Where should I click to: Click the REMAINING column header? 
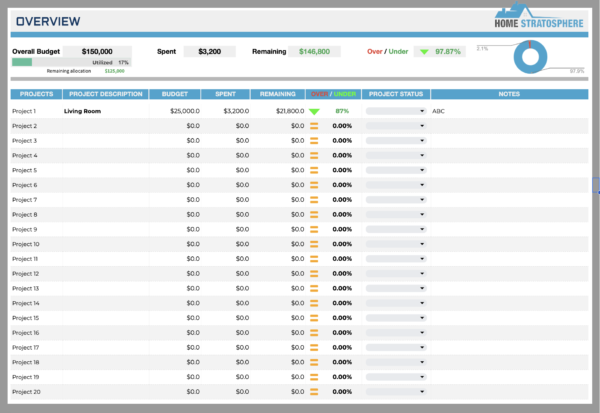coord(278,94)
